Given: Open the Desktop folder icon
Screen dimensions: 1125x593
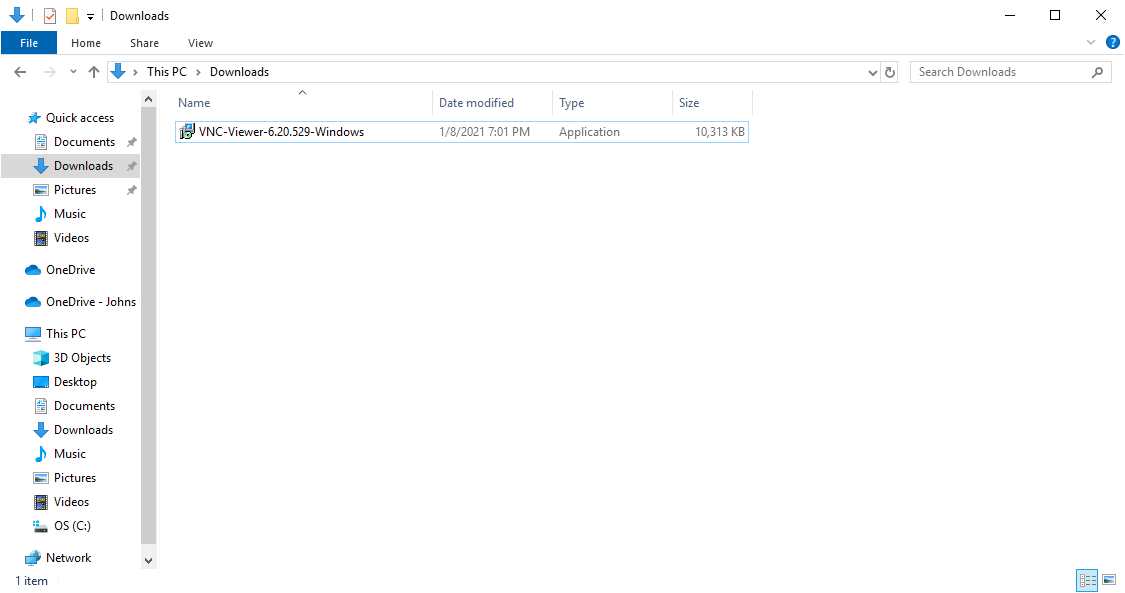Looking at the screenshot, I should 41,382.
